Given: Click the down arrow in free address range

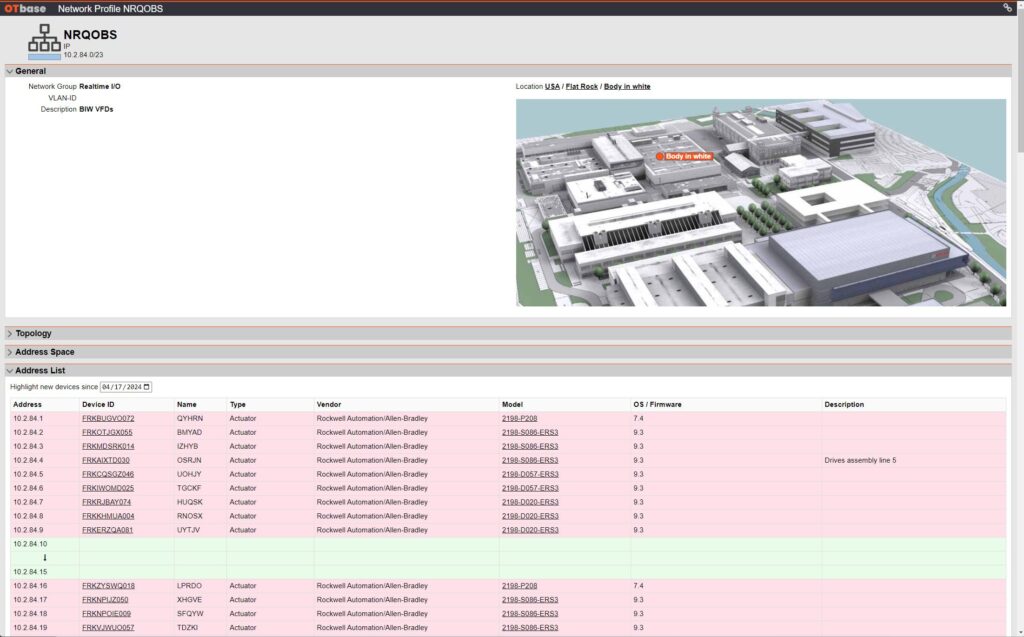Looking at the screenshot, I should pos(44,558).
